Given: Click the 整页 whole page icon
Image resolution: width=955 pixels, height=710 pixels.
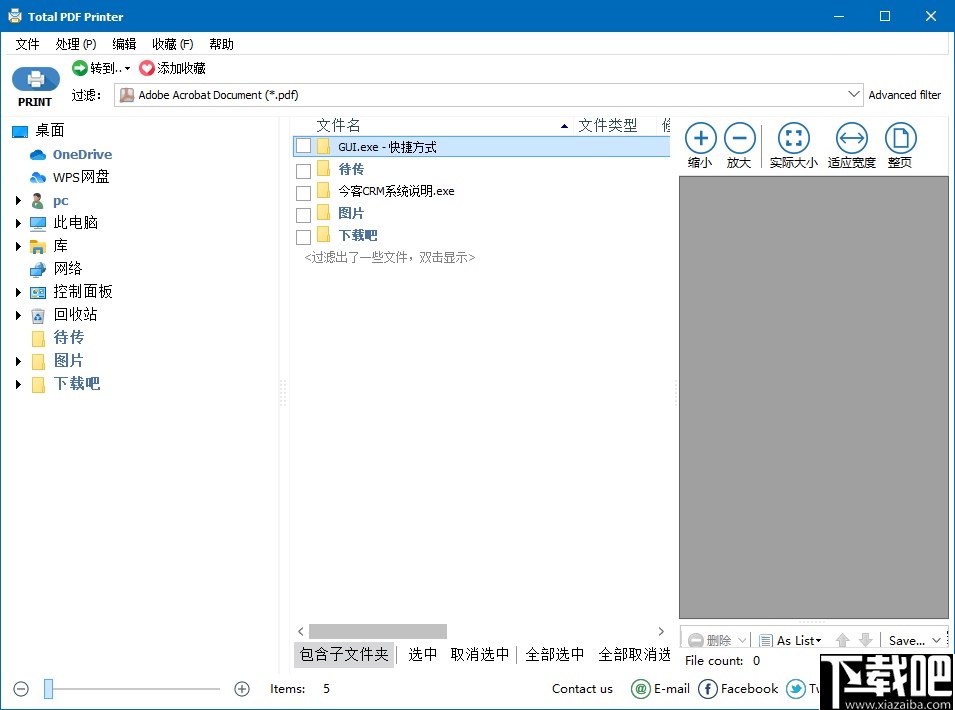Looking at the screenshot, I should coord(900,139).
